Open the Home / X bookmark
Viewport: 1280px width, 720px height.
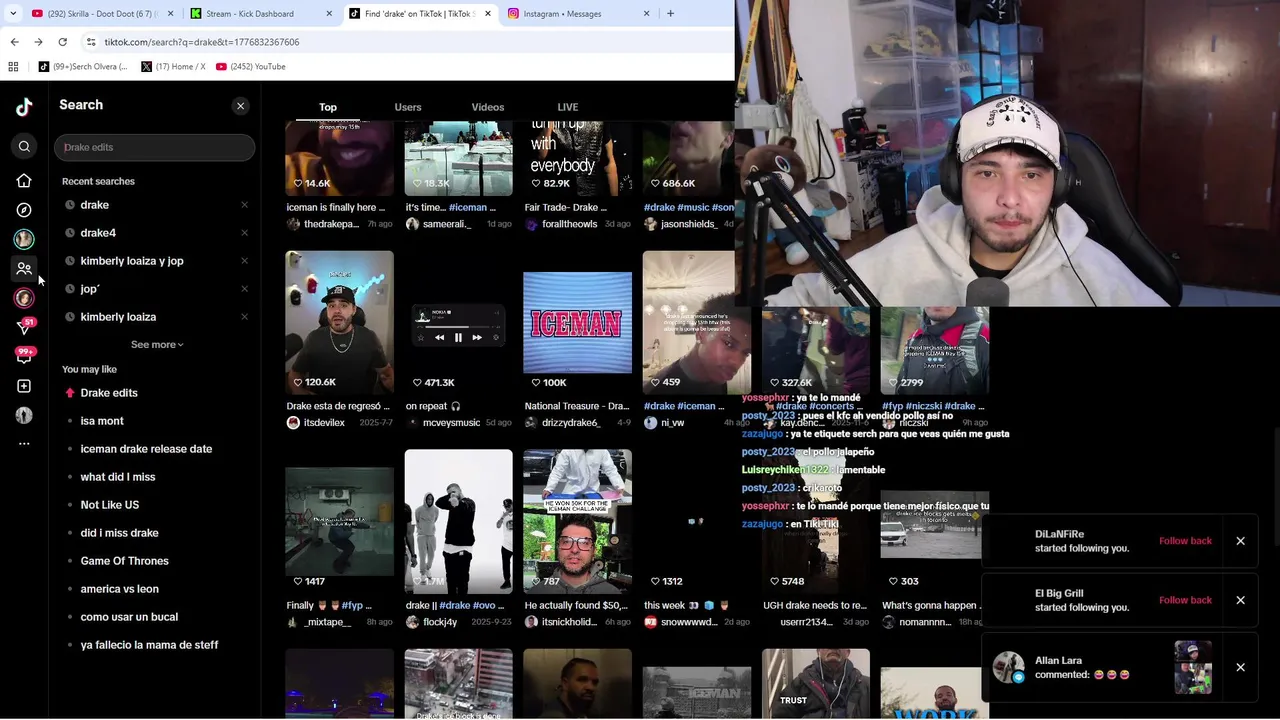tap(173, 67)
